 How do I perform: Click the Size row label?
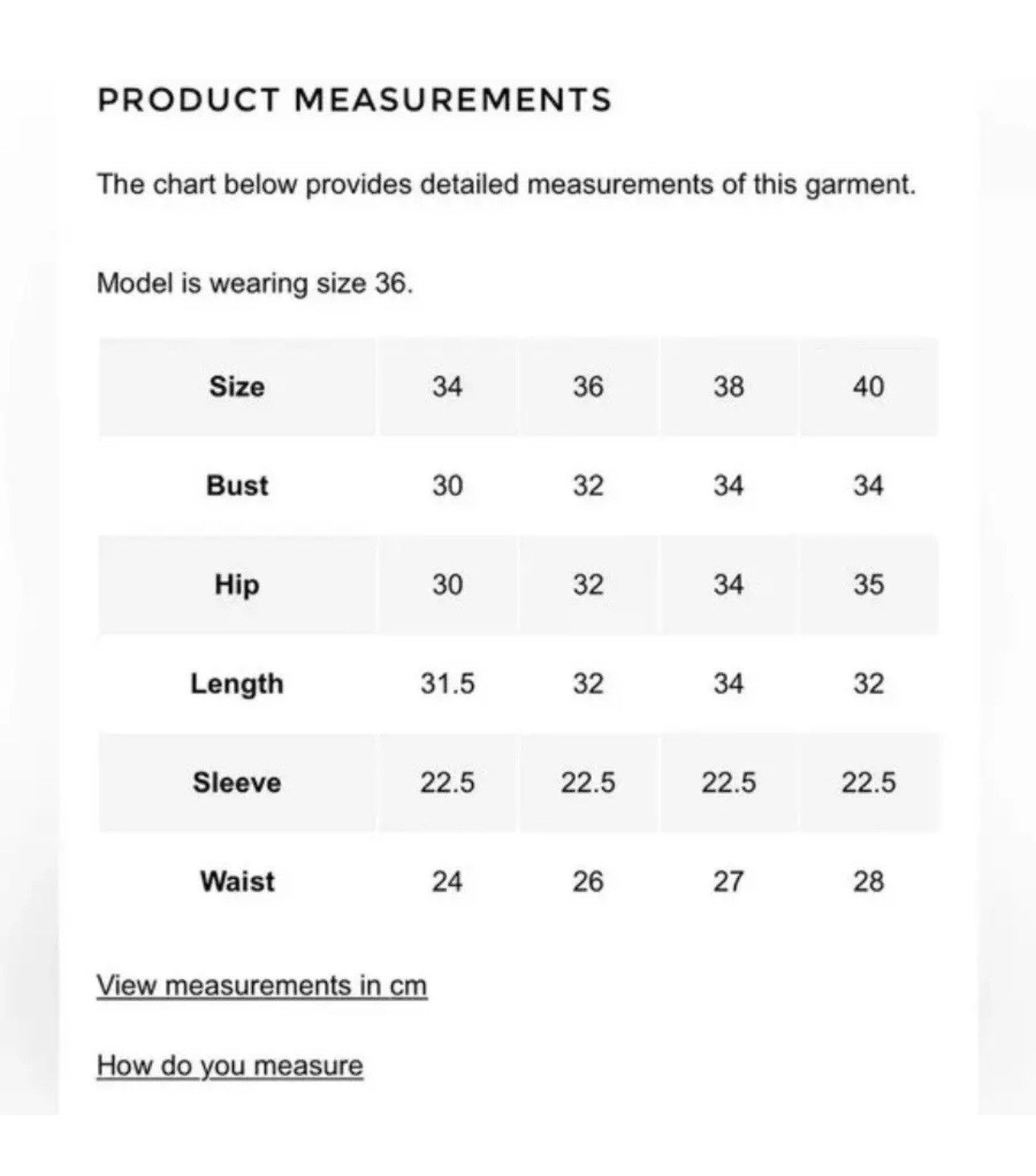click(237, 387)
